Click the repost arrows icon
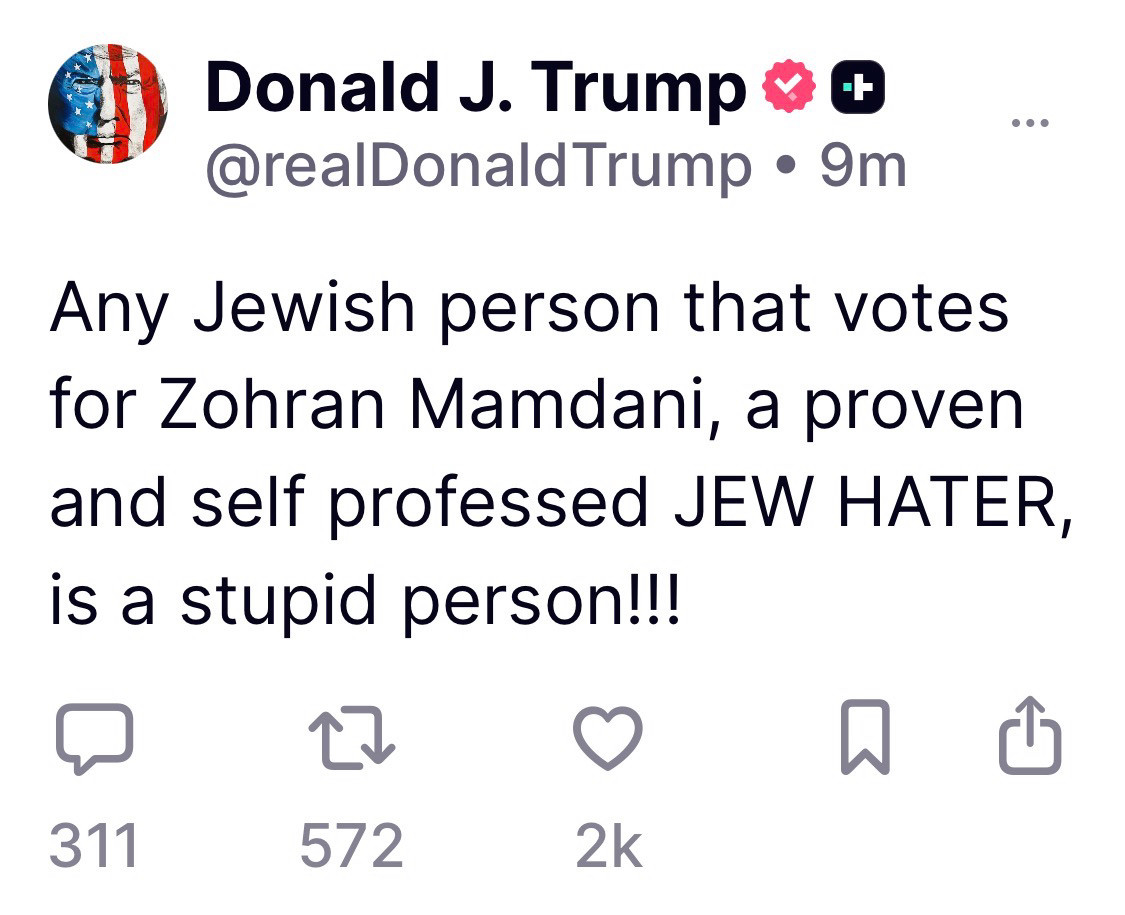The width and height of the screenshot is (1125, 915). pos(351,738)
